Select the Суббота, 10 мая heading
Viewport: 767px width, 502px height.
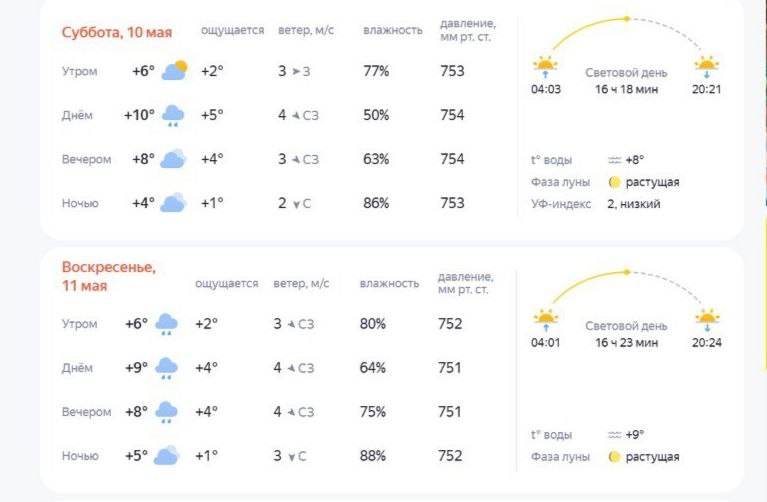coord(117,32)
